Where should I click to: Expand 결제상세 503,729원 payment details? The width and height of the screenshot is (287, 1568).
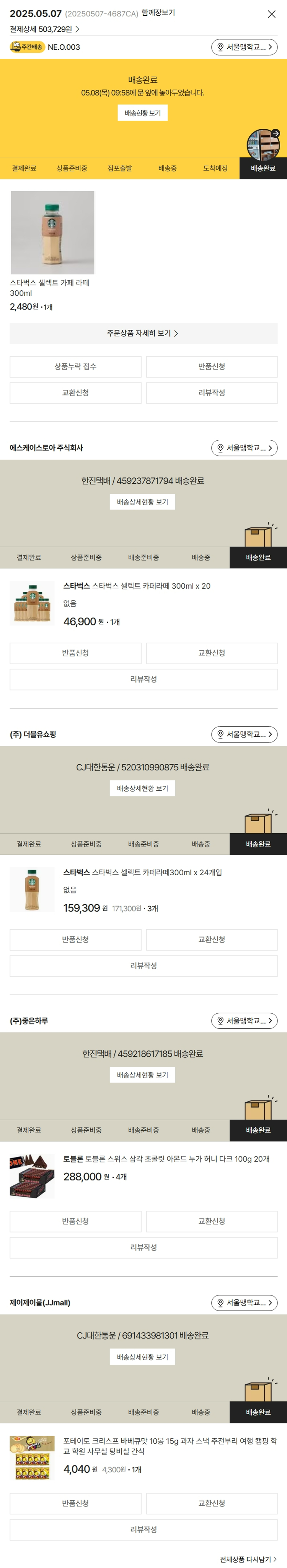point(44,29)
